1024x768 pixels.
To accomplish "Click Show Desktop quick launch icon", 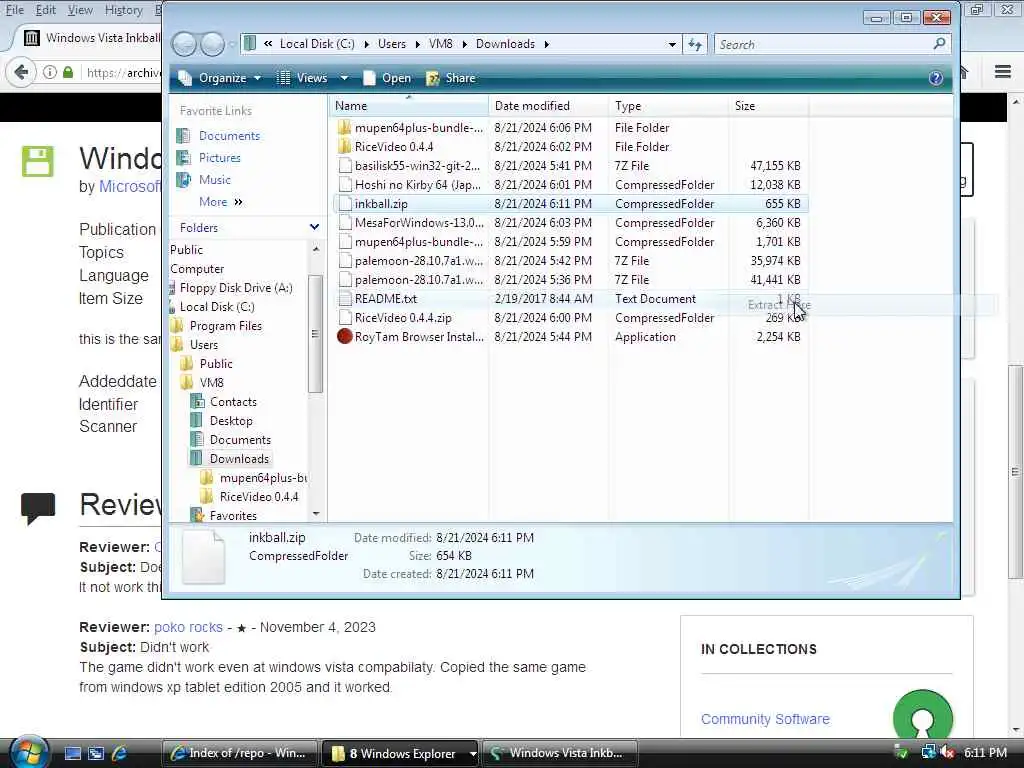I will click(x=73, y=754).
